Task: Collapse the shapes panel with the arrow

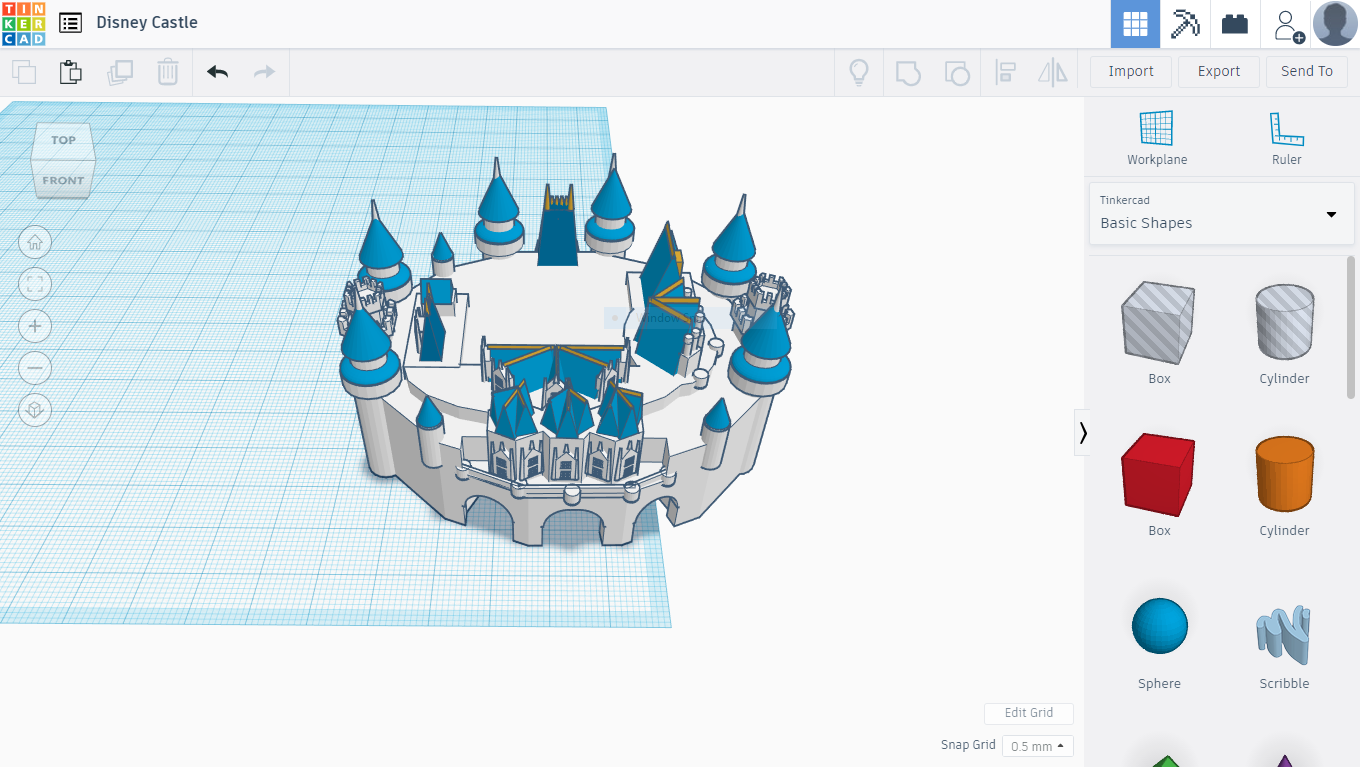Action: [1082, 432]
